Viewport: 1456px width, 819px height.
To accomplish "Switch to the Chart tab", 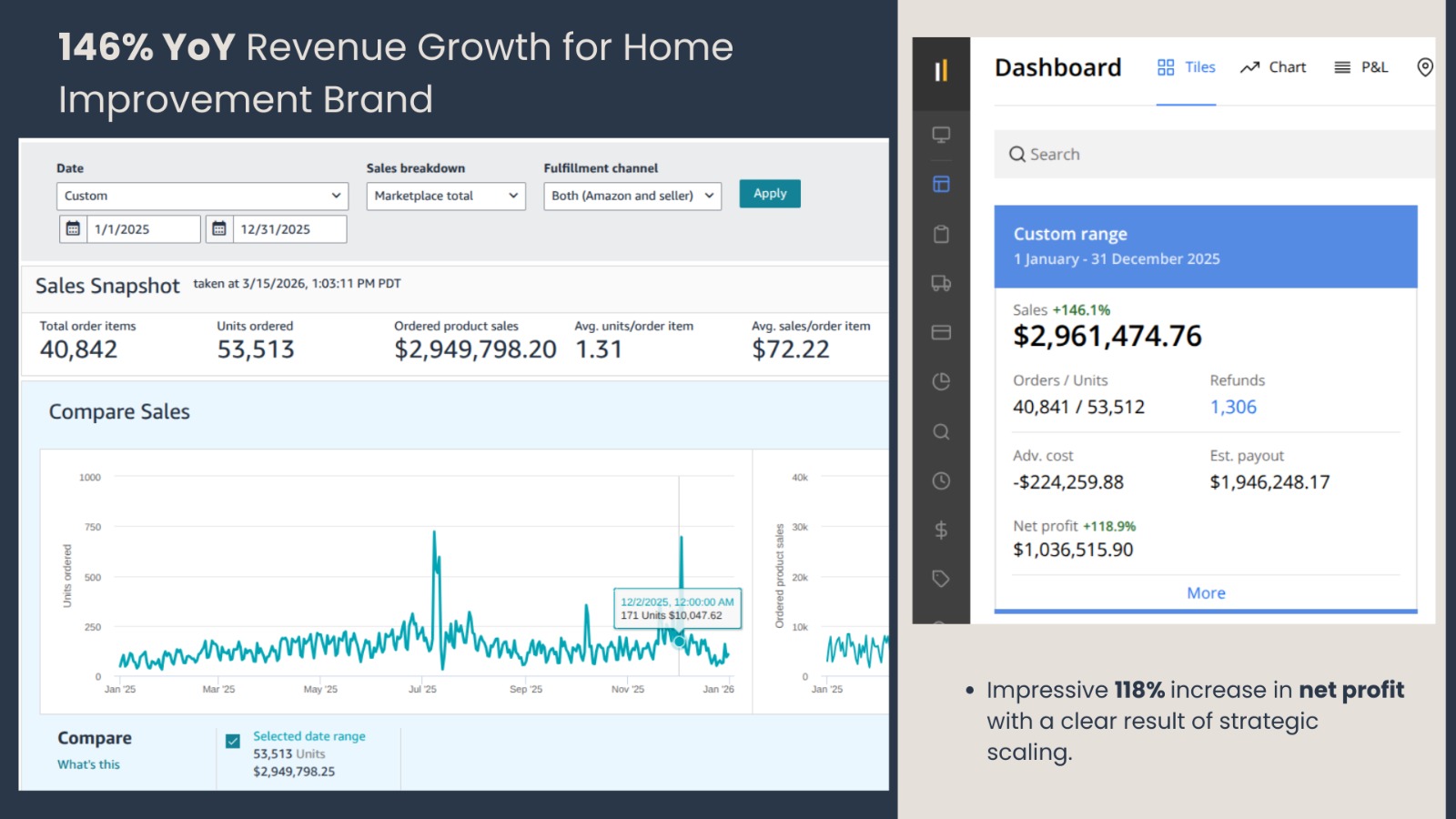I will [x=1273, y=67].
